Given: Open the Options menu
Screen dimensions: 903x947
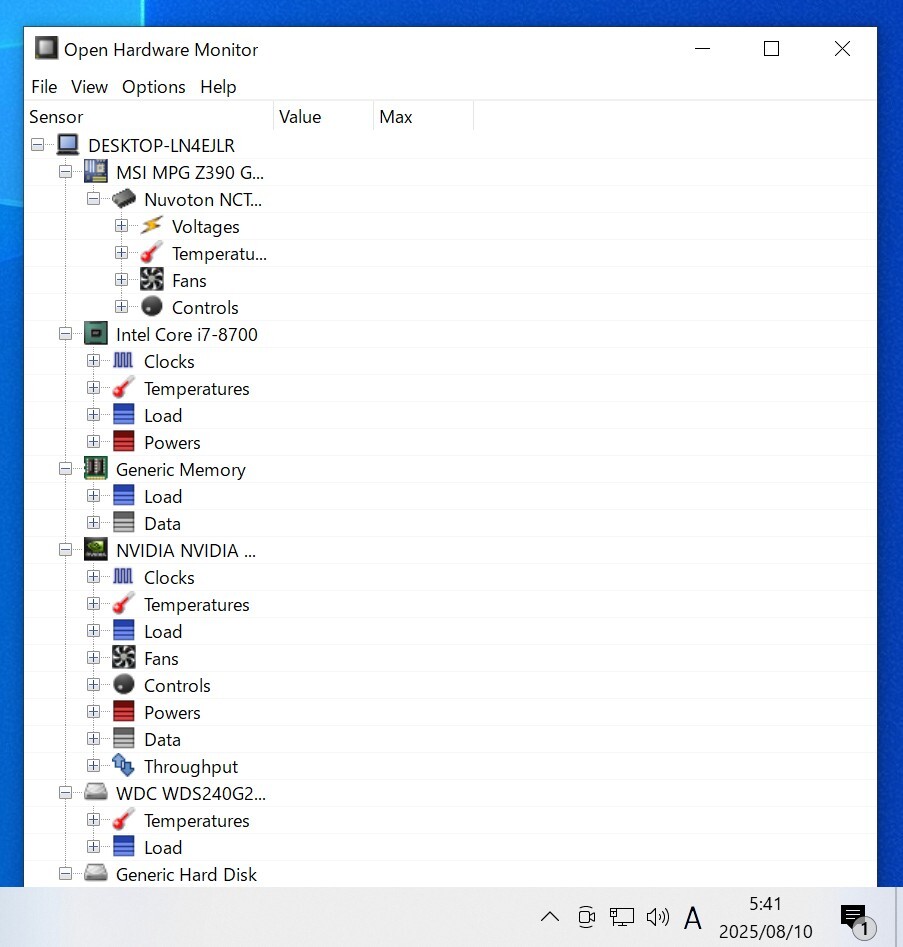Looking at the screenshot, I should [x=153, y=87].
